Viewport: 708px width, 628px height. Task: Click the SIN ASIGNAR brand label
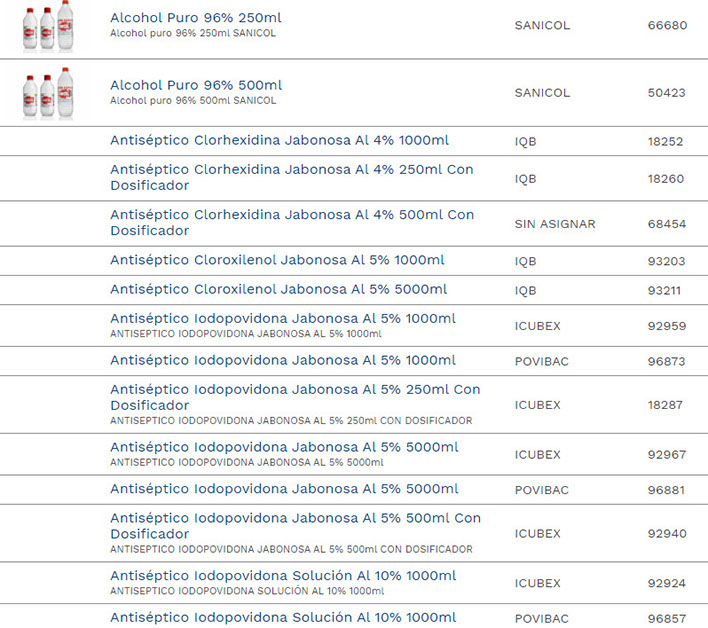pos(554,224)
